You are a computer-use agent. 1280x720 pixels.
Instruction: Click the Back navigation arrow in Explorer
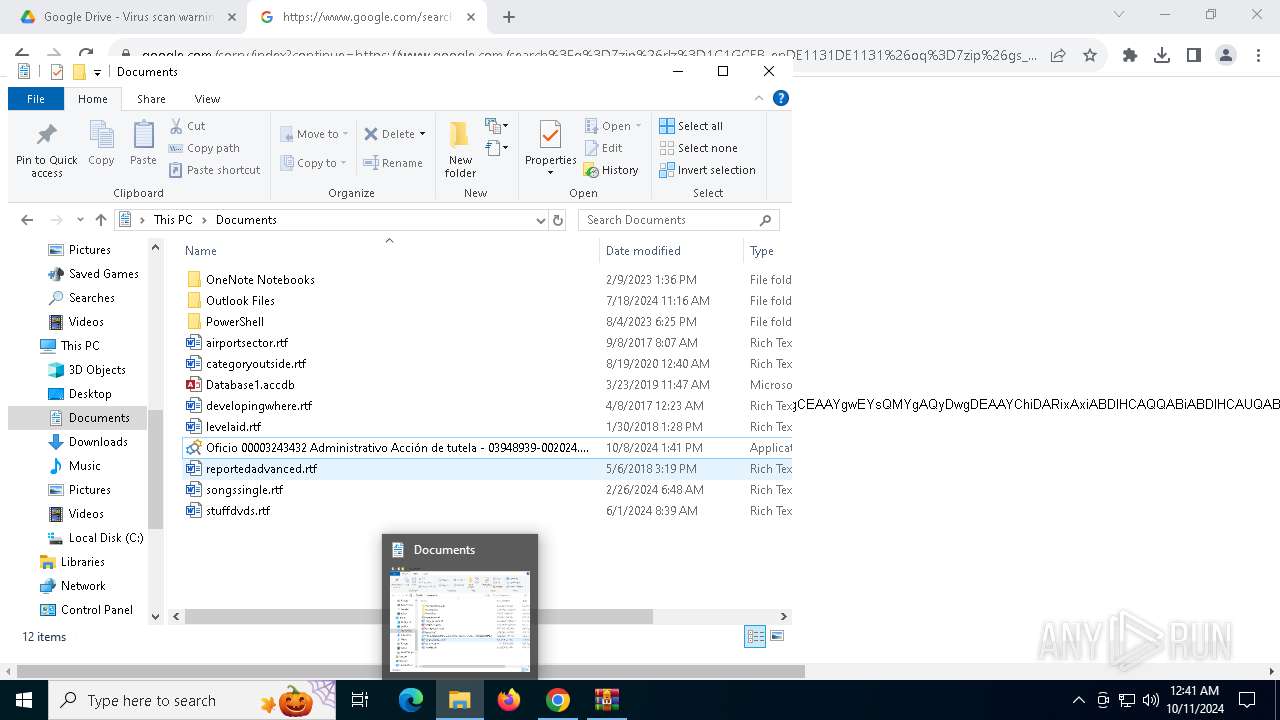coord(27,220)
